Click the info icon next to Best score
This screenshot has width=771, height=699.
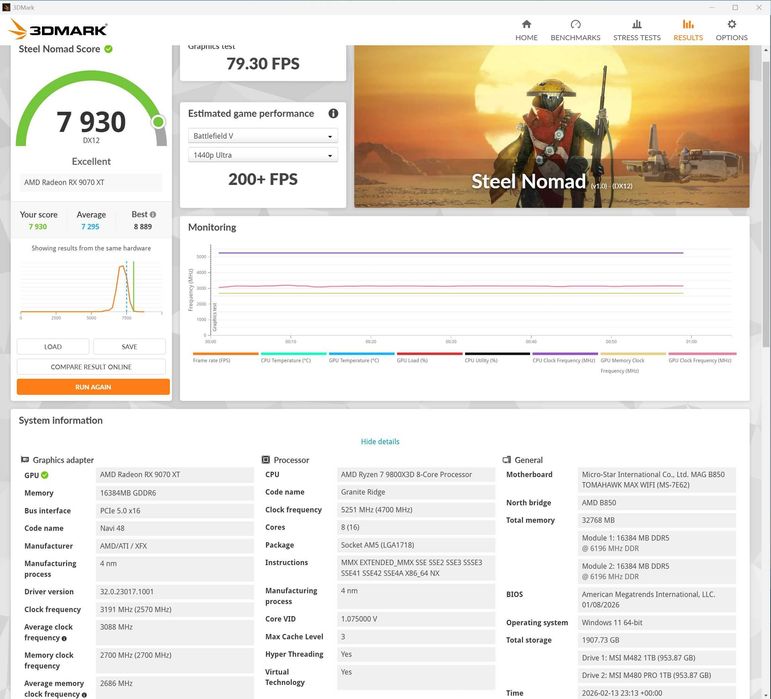click(x=153, y=215)
